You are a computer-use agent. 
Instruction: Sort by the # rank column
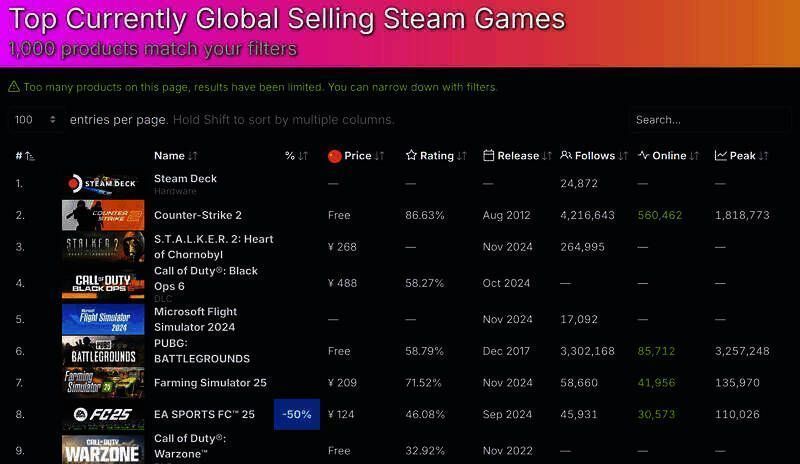coord(25,156)
